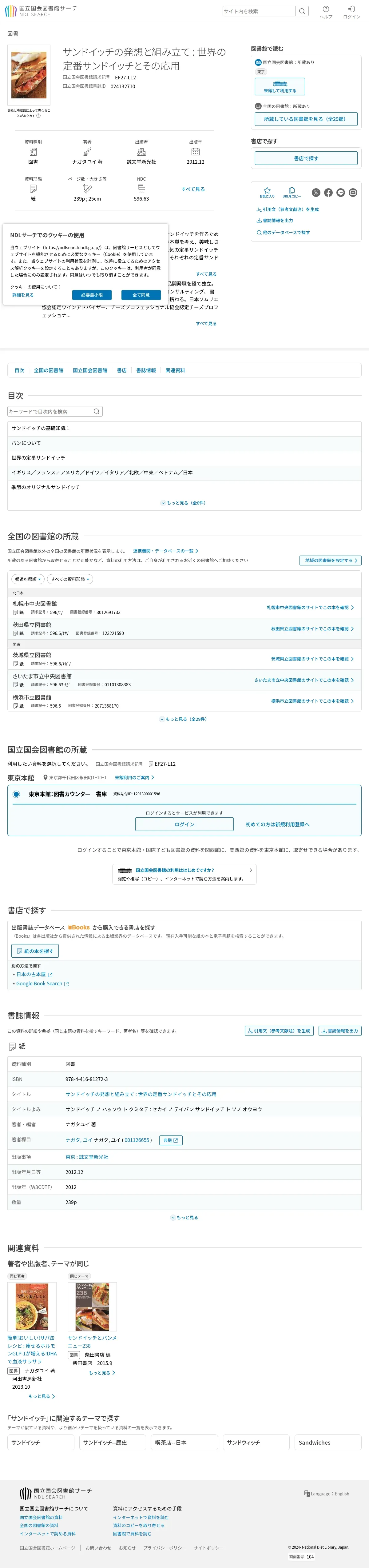Image resolution: width=369 pixels, height=1568 pixels.
Task: Click map pin icon next to 東京本館
Action: [x=46, y=777]
